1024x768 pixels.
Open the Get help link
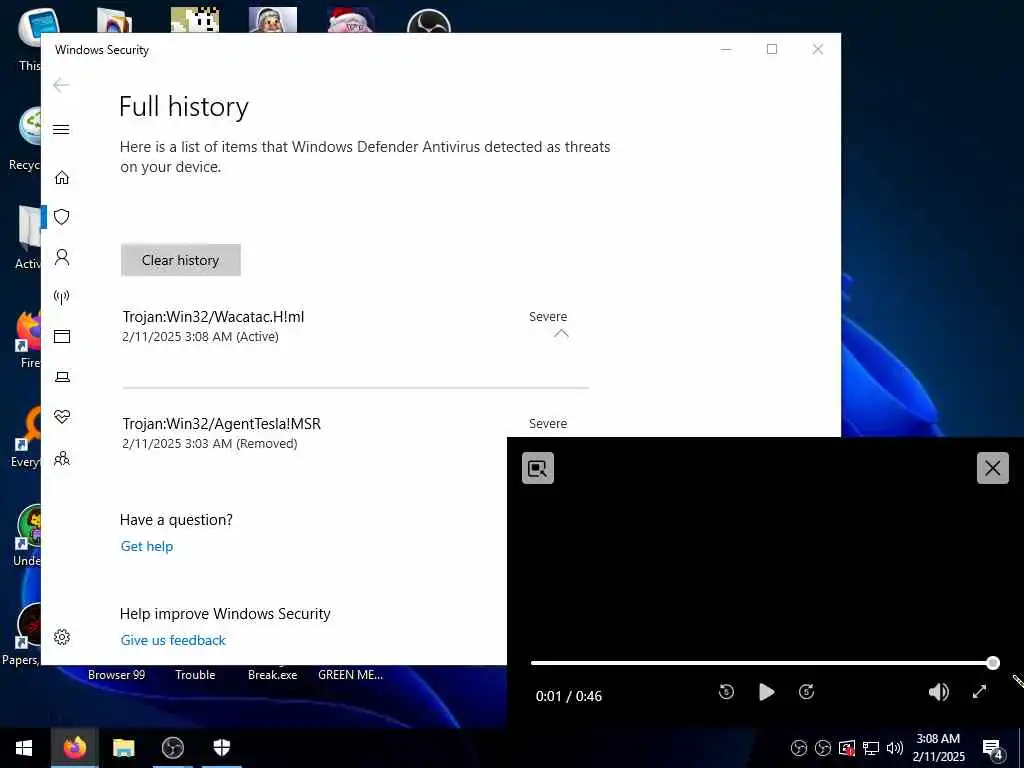coord(146,547)
